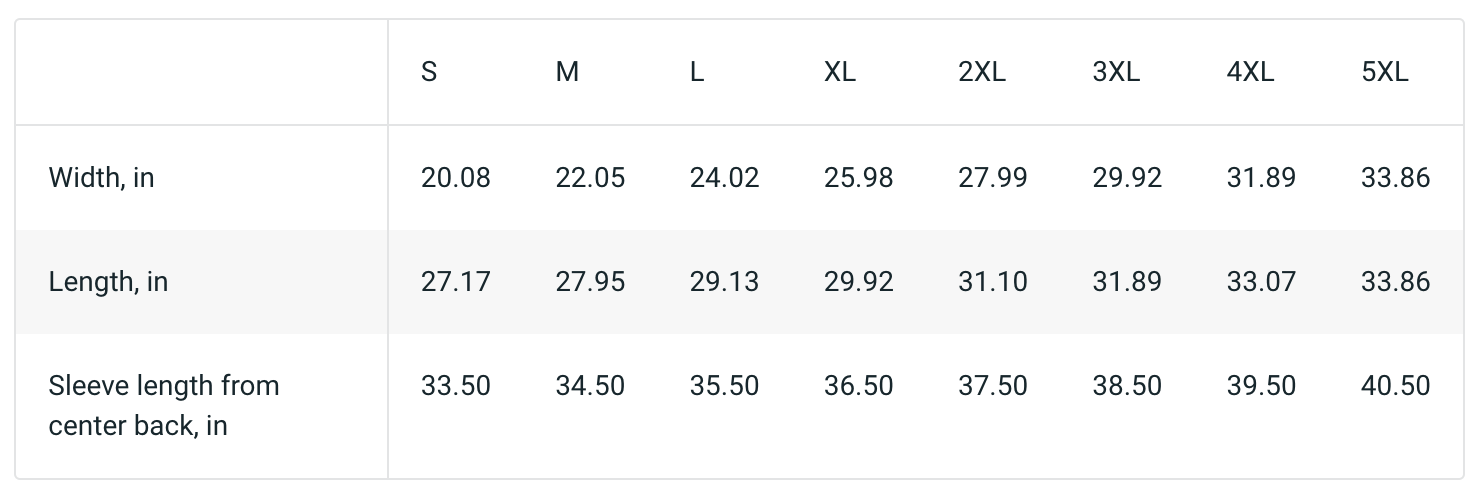Viewport: 1480px width, 498px height.
Task: Click the XL size column header
Action: tap(840, 72)
